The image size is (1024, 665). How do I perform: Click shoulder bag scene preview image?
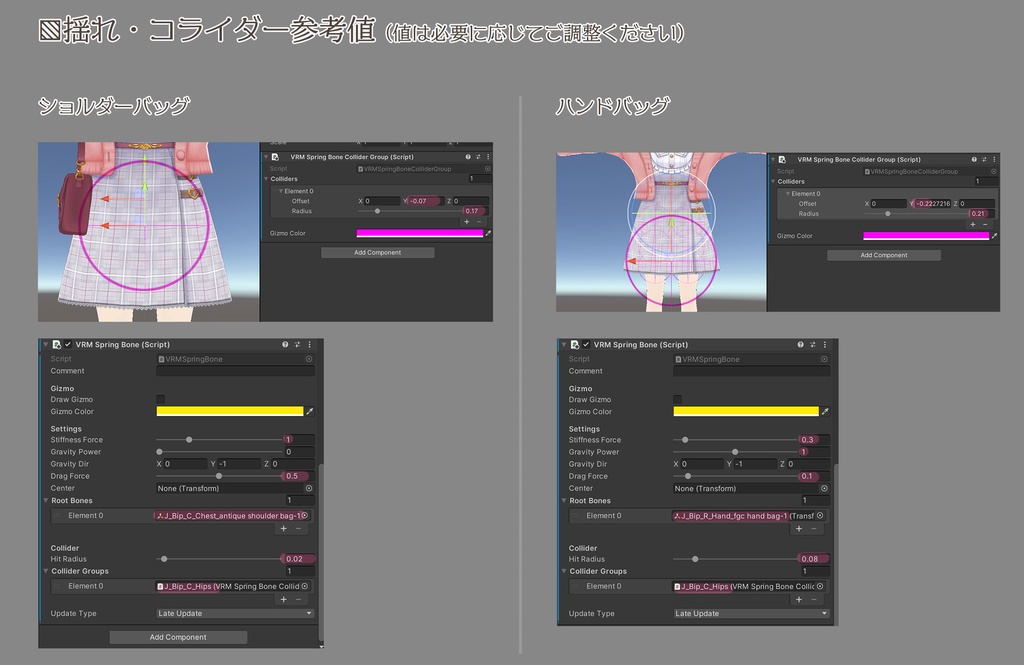(x=149, y=232)
